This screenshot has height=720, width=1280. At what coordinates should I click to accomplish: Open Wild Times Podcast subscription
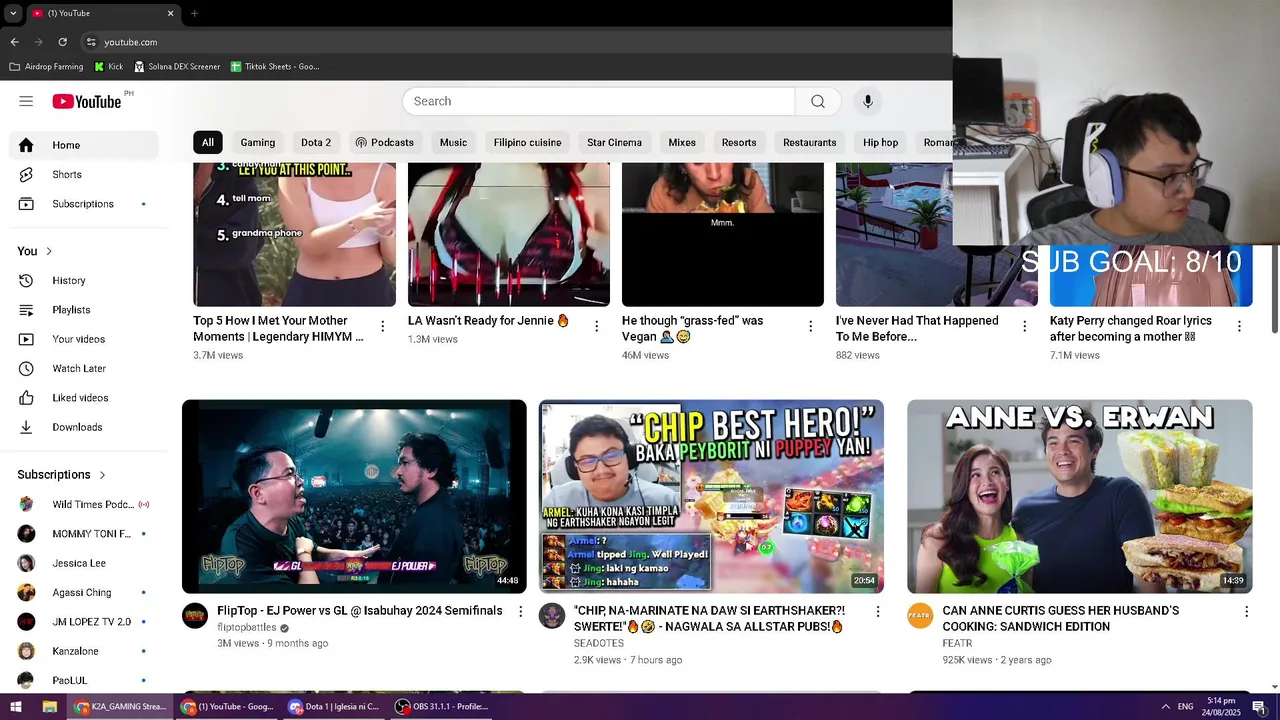pyautogui.click(x=84, y=505)
